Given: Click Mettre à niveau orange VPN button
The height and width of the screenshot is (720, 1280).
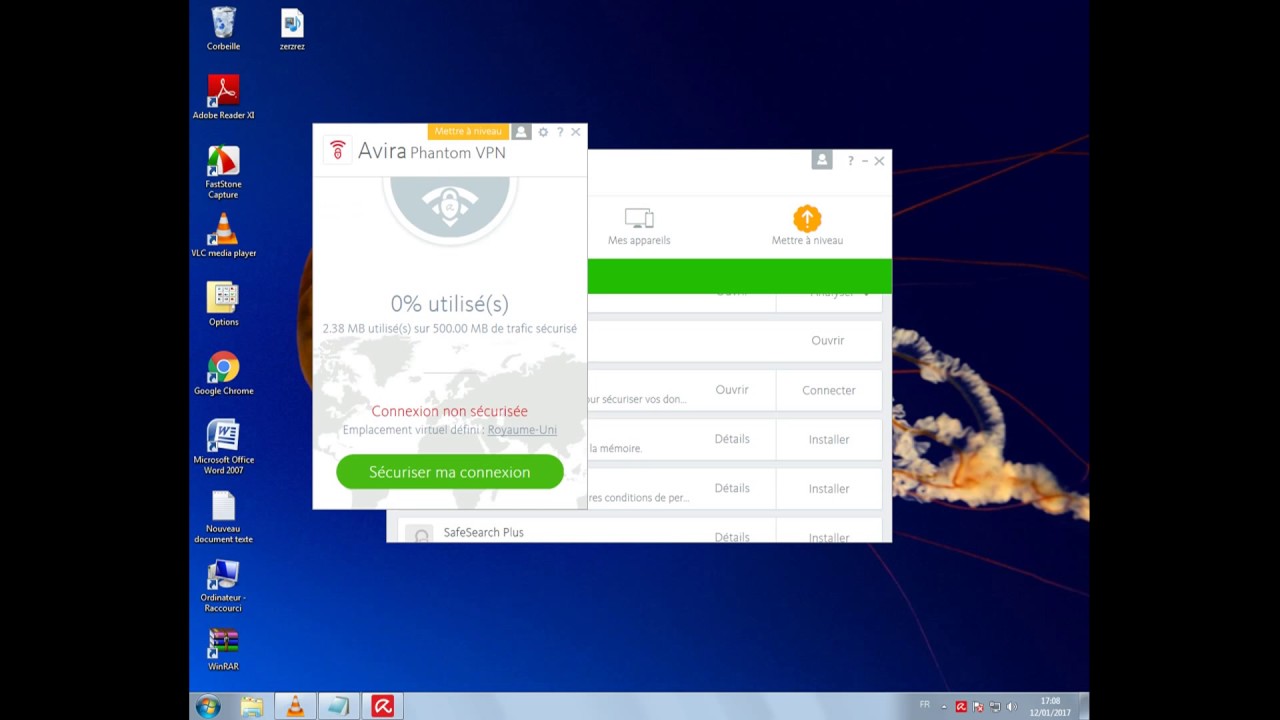Looking at the screenshot, I should click(468, 131).
